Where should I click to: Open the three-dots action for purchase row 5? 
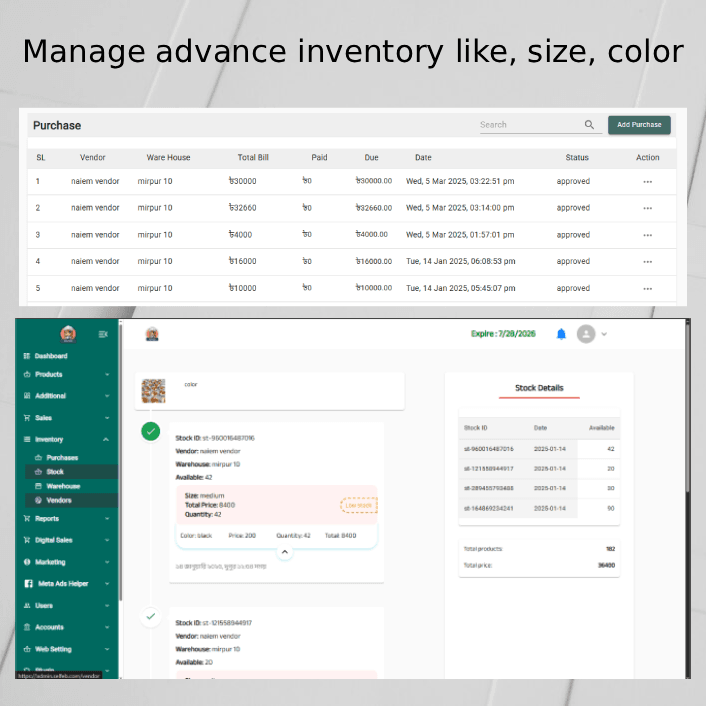coord(647,288)
